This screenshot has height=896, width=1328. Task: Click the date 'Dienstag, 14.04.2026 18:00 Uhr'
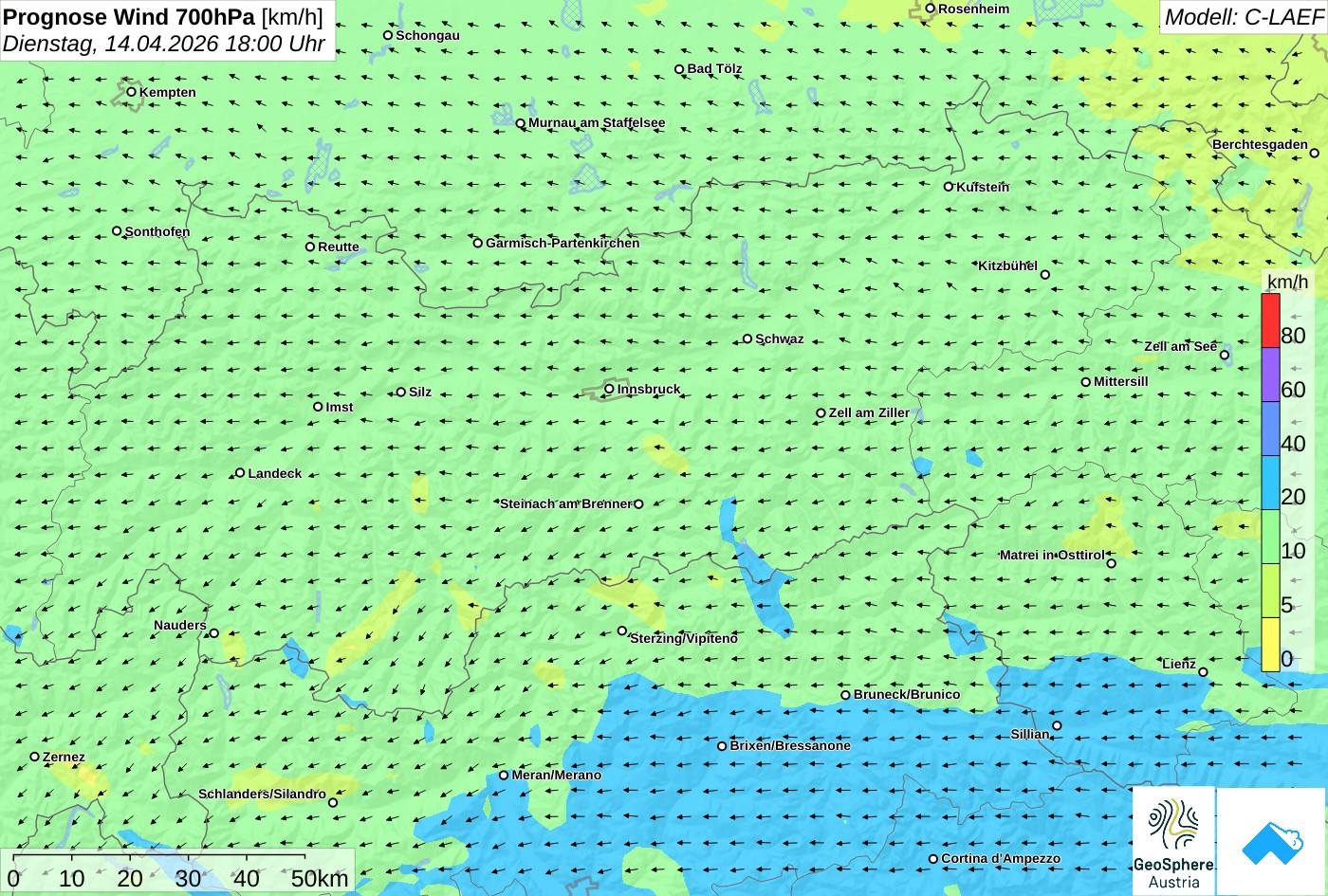(x=163, y=44)
